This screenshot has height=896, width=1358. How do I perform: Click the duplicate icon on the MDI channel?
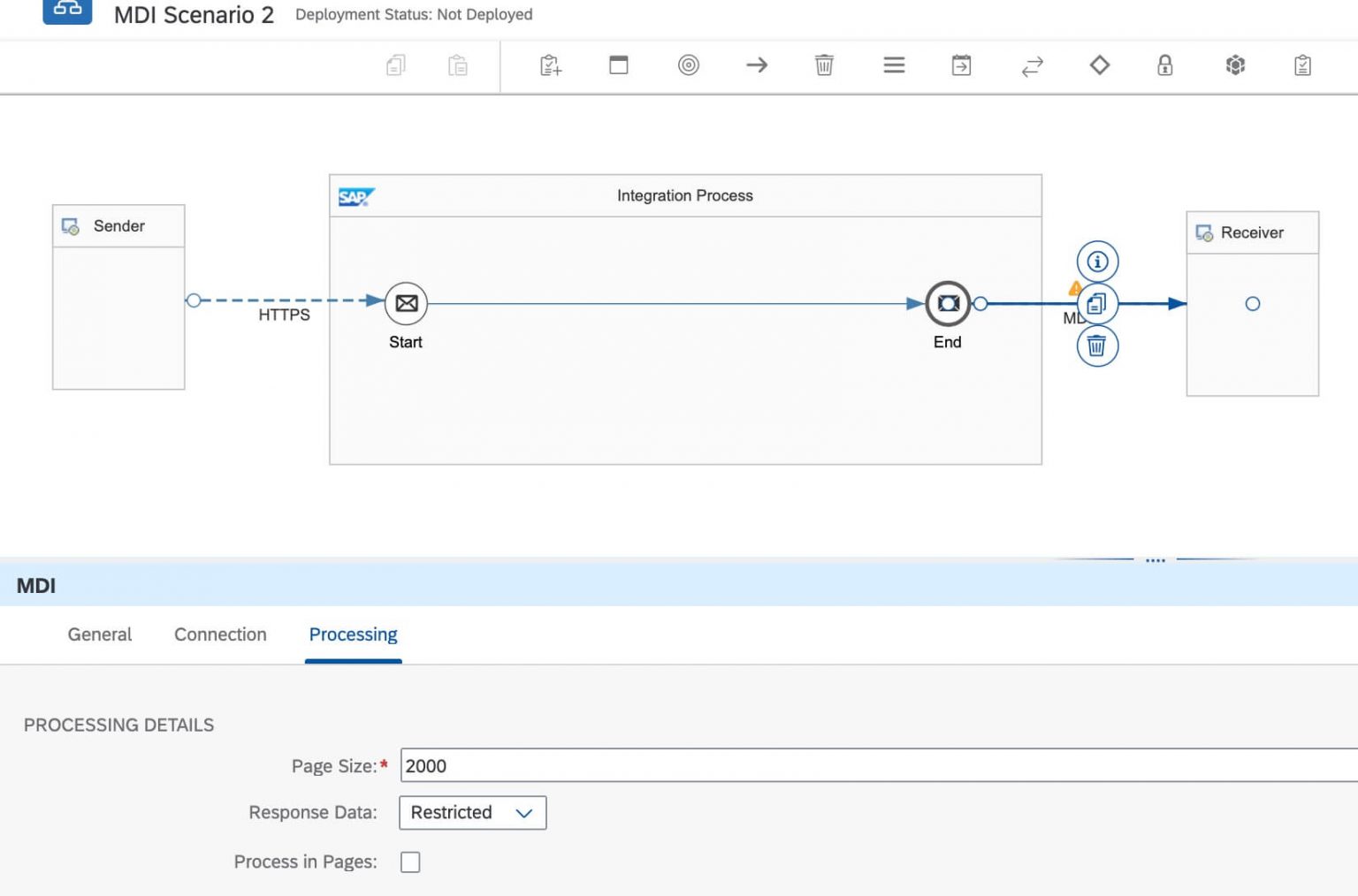(x=1096, y=303)
